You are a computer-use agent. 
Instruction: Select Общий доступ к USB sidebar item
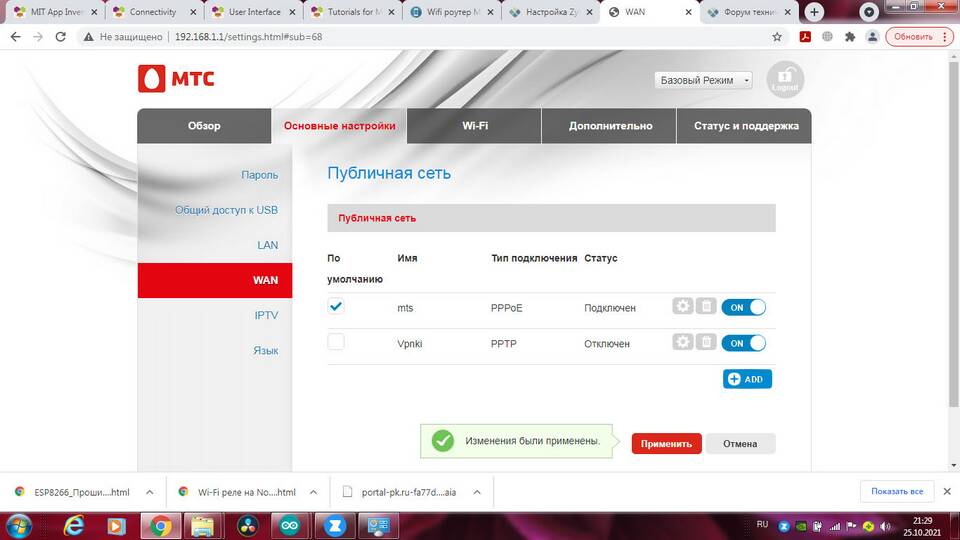226,210
